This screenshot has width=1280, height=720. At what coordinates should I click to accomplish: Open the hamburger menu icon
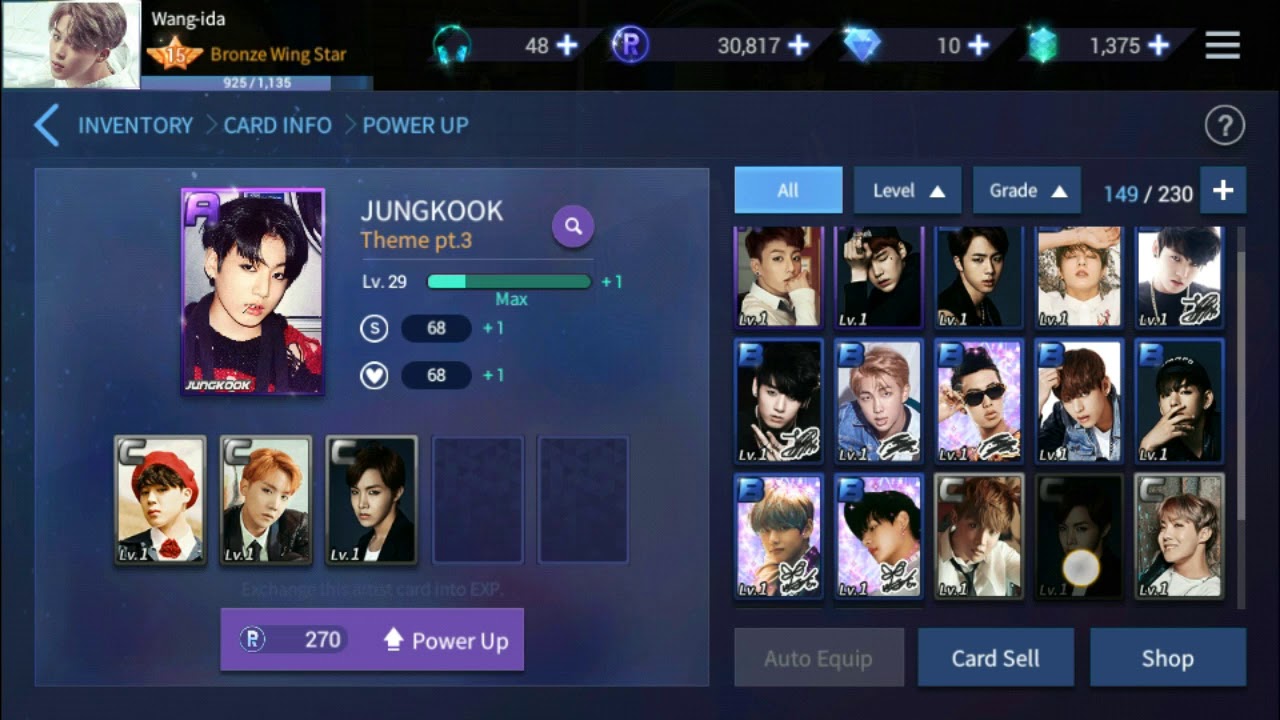pyautogui.click(x=1222, y=45)
